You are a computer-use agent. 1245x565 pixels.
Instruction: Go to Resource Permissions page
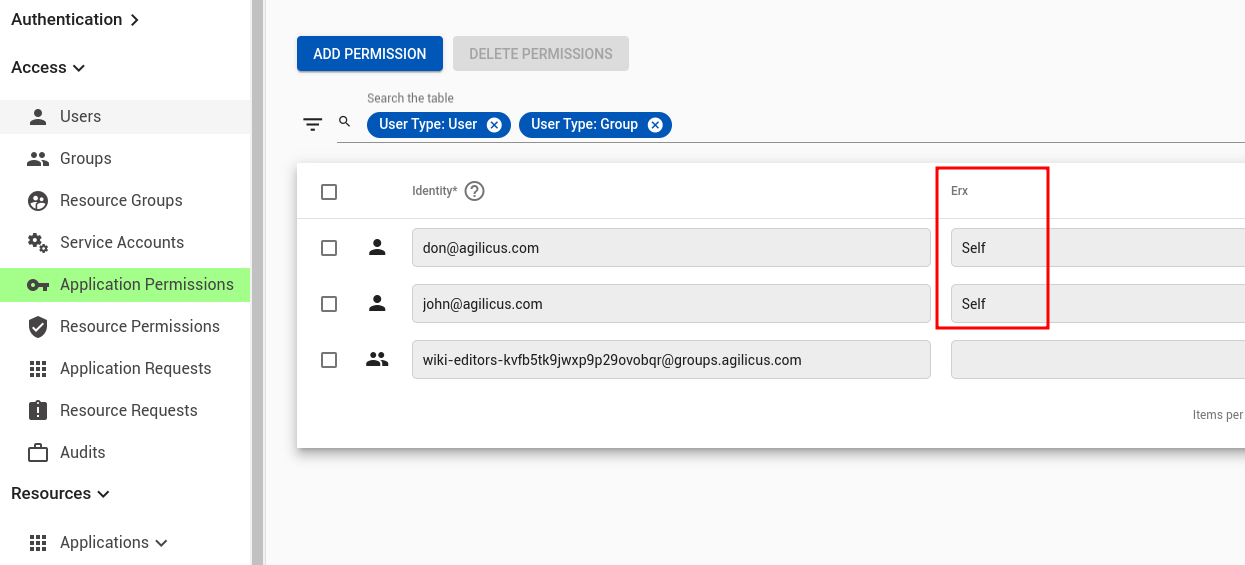(139, 326)
